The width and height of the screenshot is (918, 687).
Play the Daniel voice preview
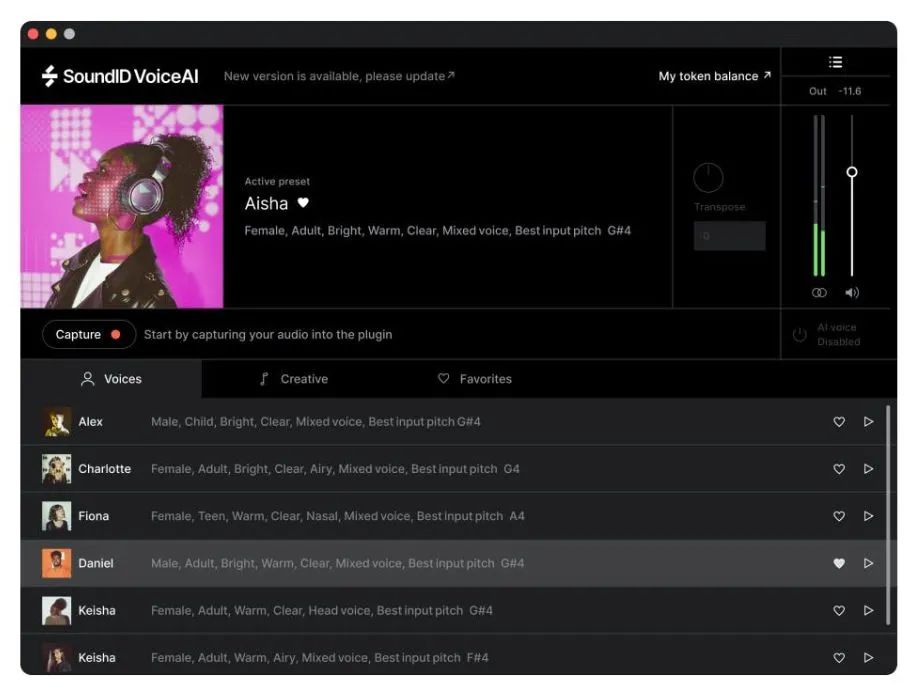(x=868, y=563)
